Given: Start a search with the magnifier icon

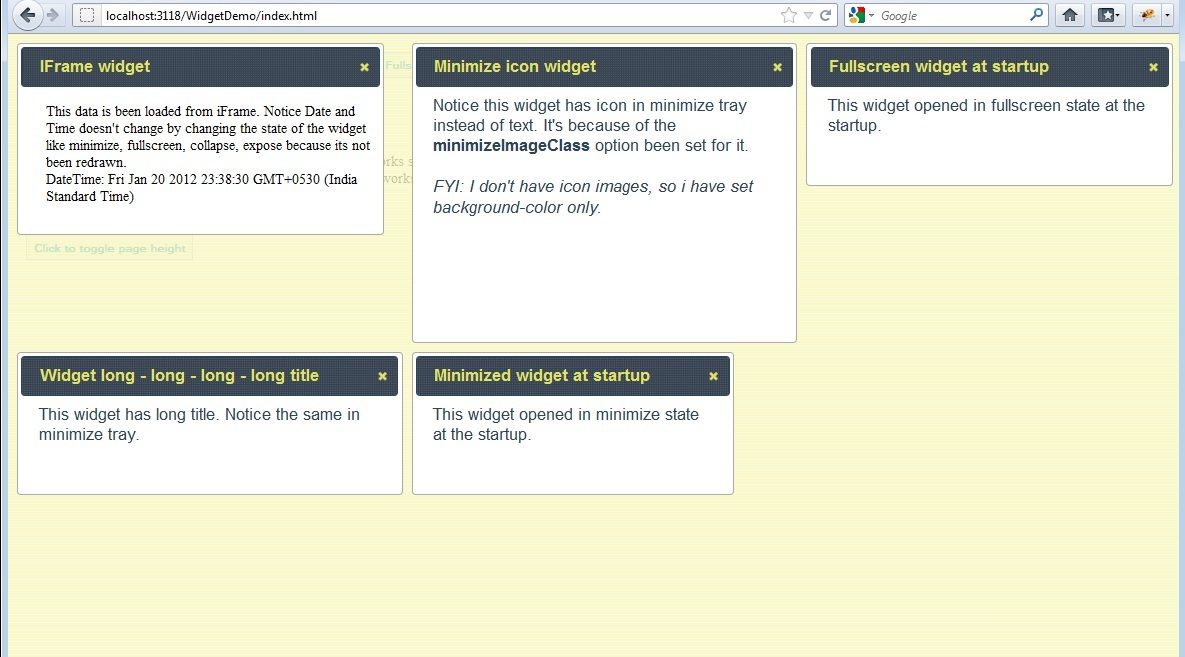Looking at the screenshot, I should [x=1036, y=15].
